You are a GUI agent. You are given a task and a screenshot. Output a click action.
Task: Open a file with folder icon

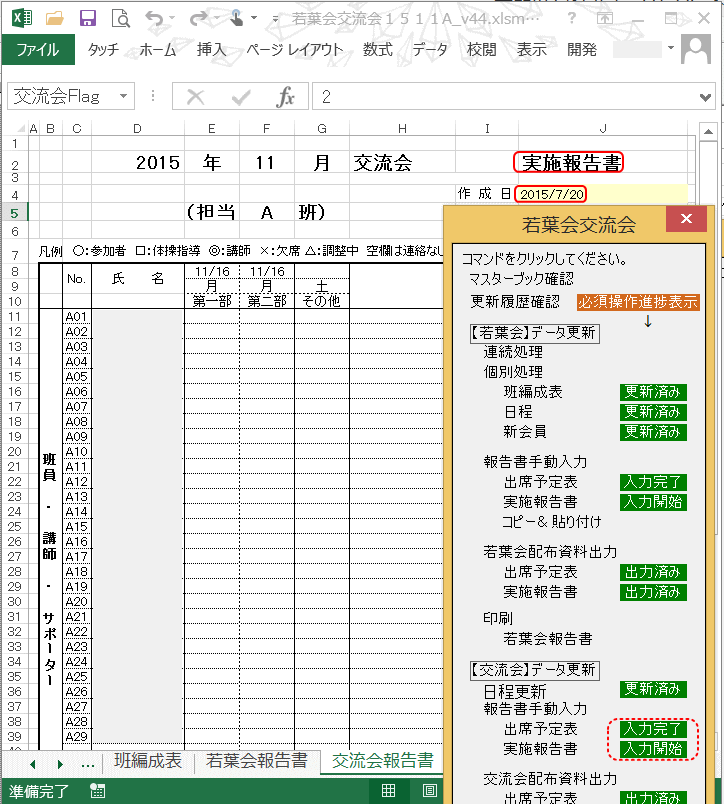tap(54, 19)
